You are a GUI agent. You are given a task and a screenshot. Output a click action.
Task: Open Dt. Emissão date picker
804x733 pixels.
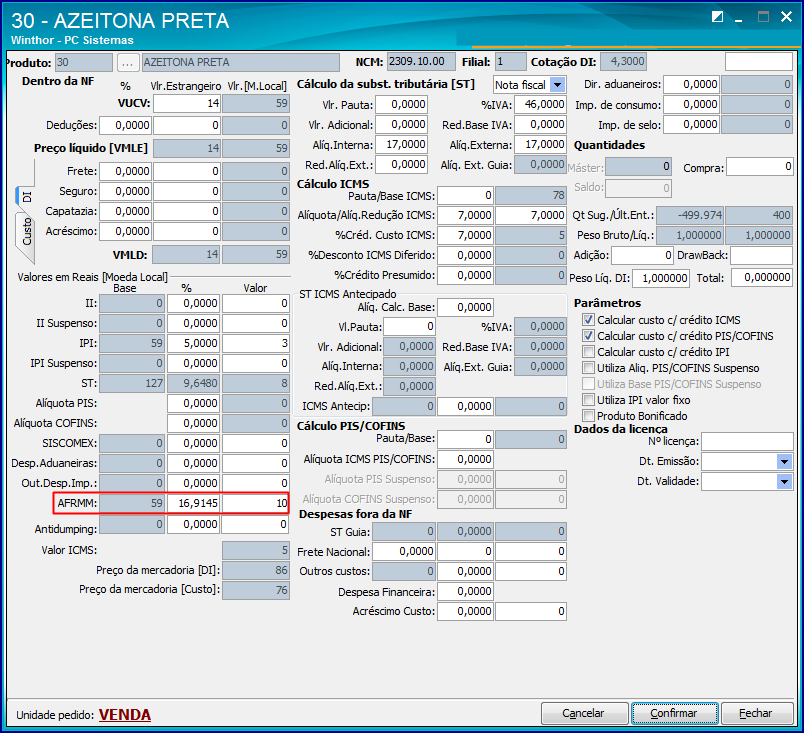(784, 462)
